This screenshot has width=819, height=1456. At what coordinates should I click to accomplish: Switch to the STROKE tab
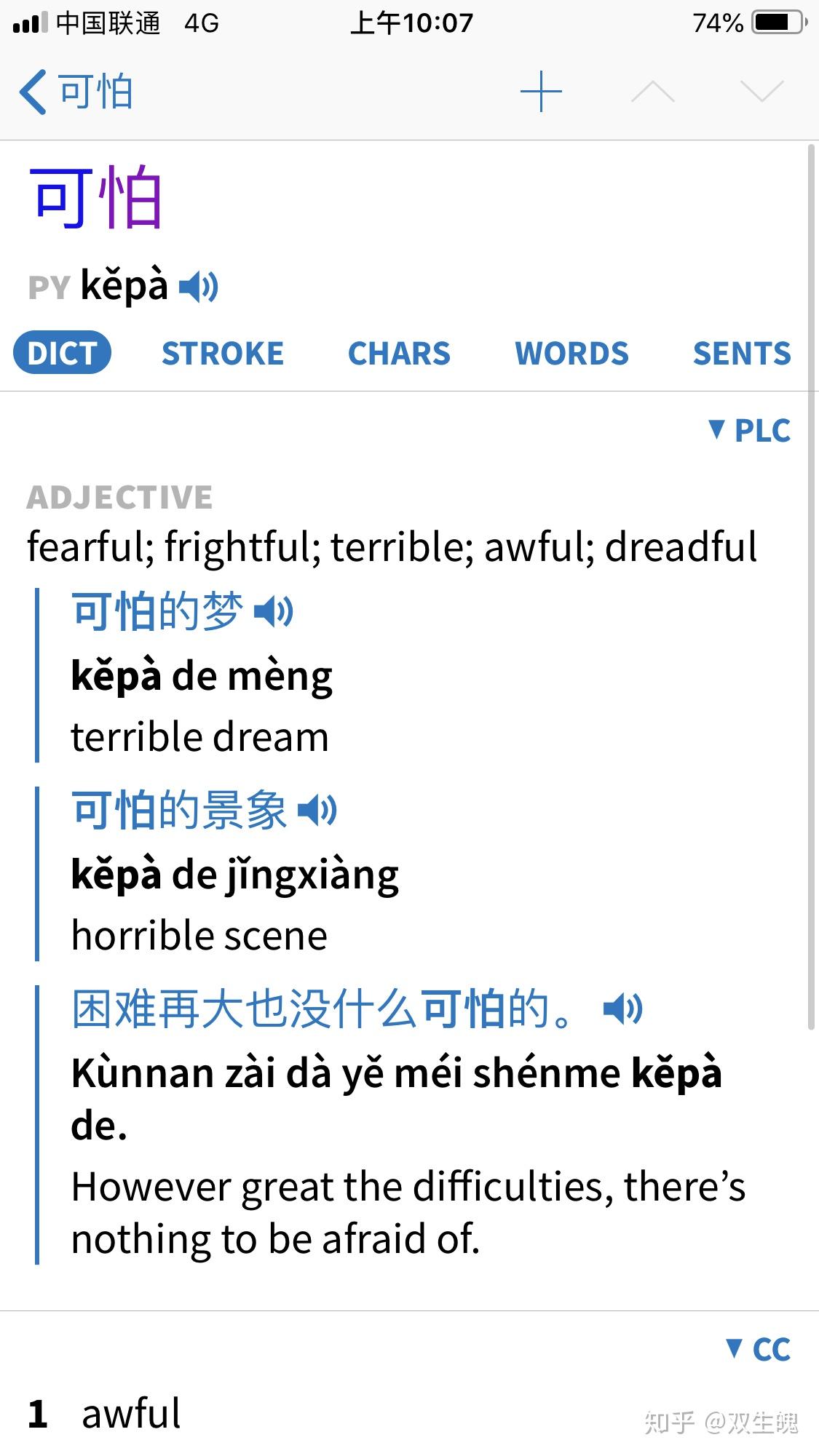[x=223, y=354]
